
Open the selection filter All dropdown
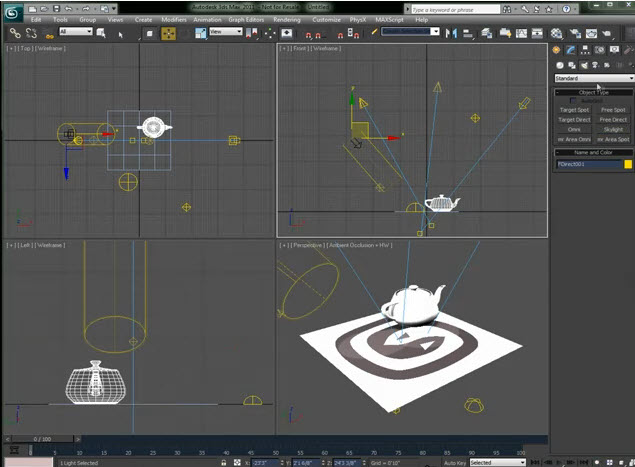click(76, 31)
